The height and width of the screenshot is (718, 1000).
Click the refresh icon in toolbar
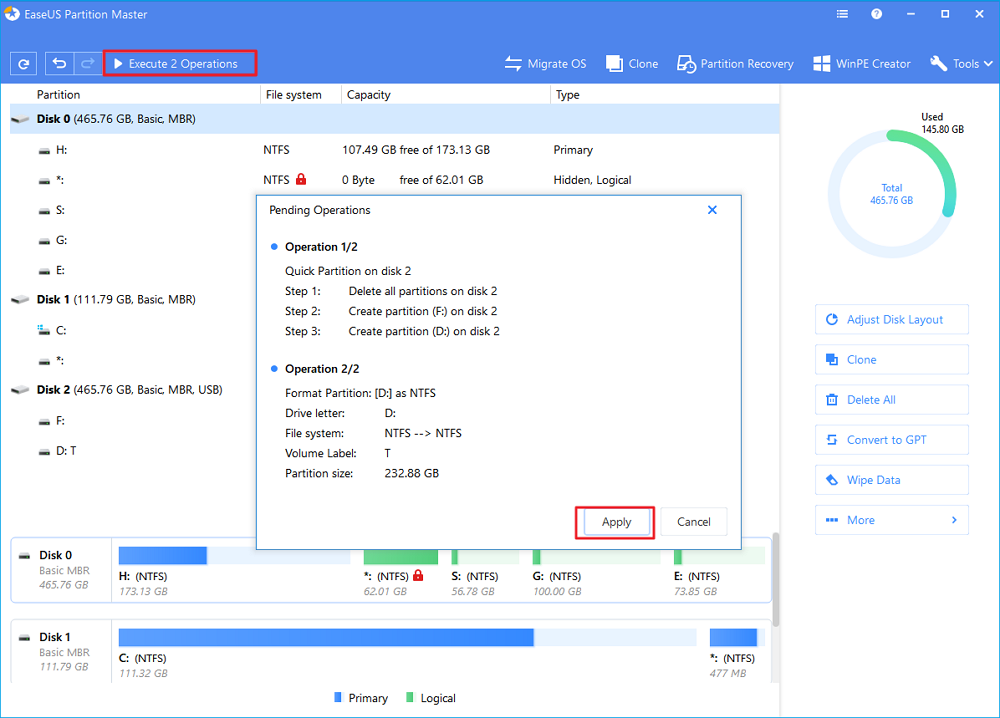24,64
